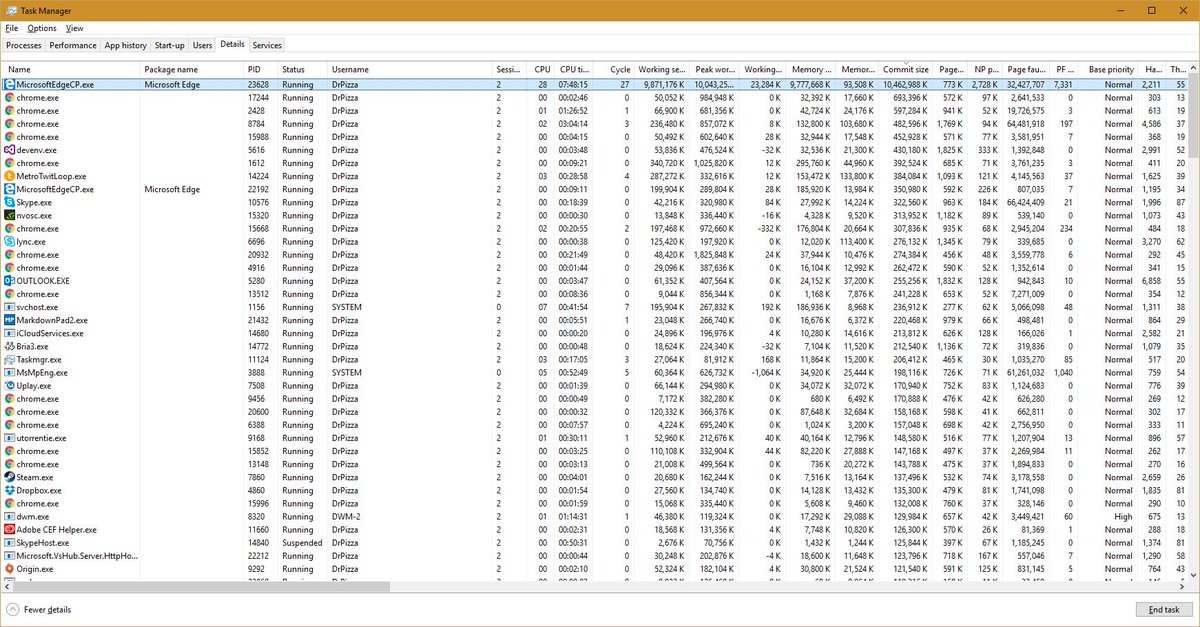1200x627 pixels.
Task: Open the Options menu
Action: (x=42, y=28)
